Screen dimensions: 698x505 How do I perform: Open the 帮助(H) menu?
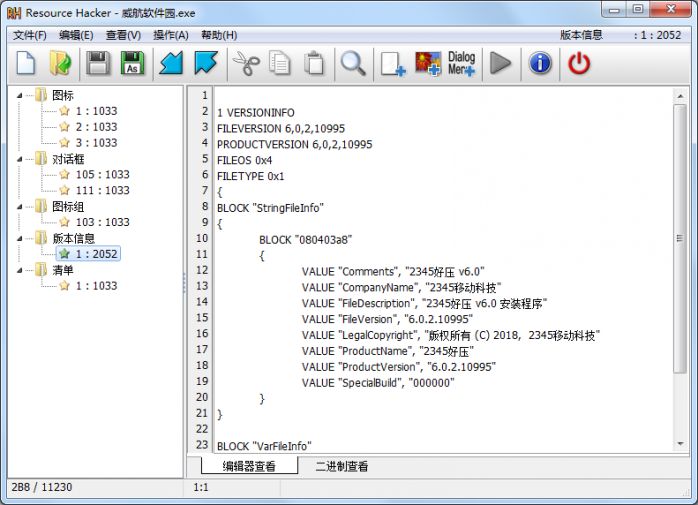(x=219, y=35)
